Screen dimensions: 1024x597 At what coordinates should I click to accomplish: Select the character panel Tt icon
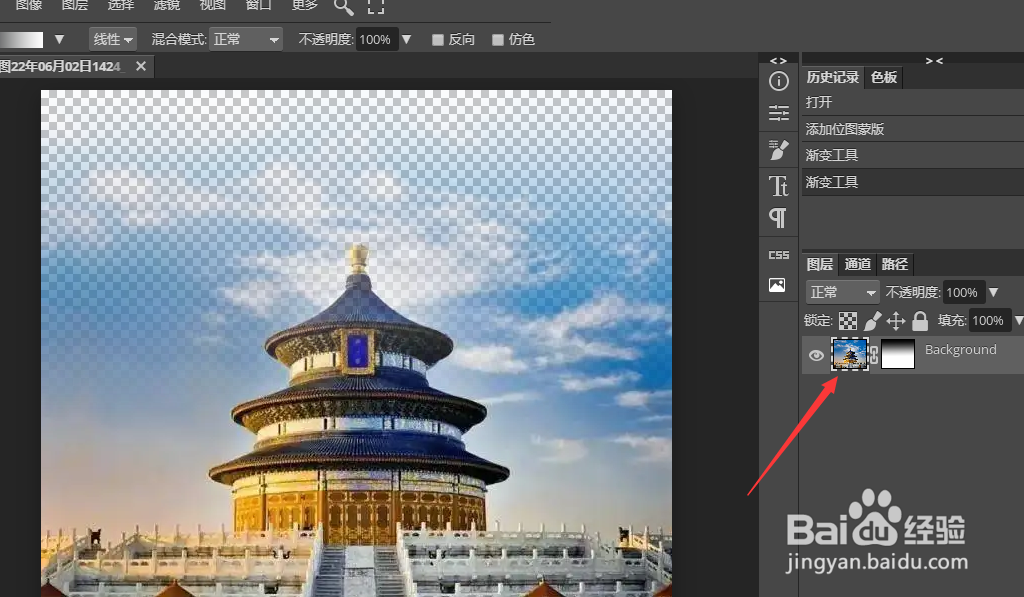tap(778, 185)
